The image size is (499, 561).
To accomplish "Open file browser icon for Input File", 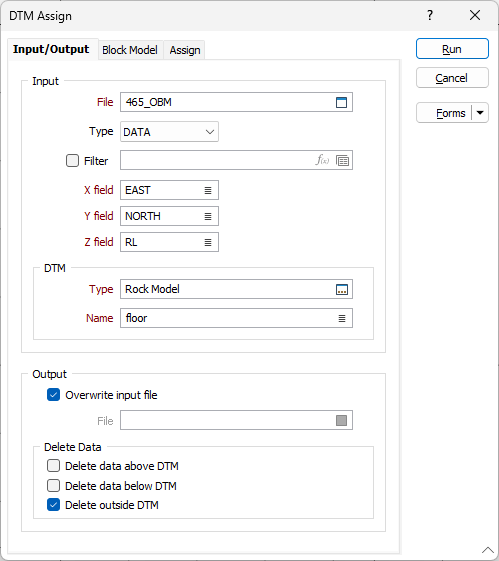I will [341, 102].
